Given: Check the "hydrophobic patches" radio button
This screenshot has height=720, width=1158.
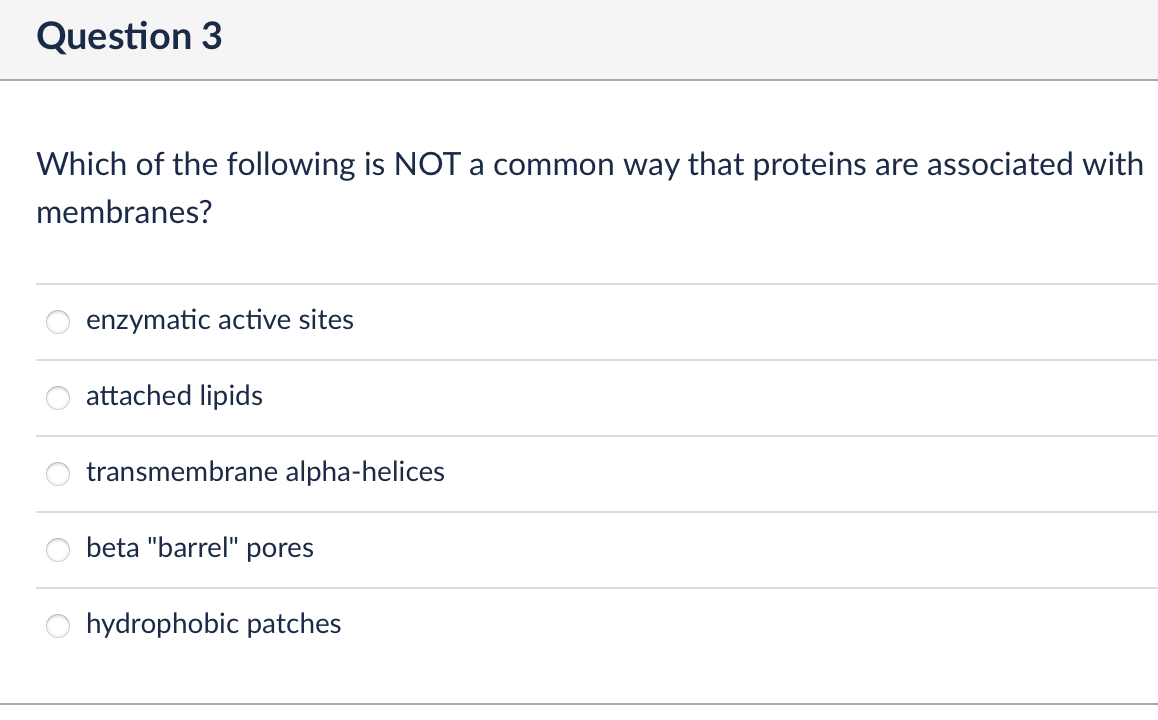Looking at the screenshot, I should pyautogui.click(x=58, y=626).
